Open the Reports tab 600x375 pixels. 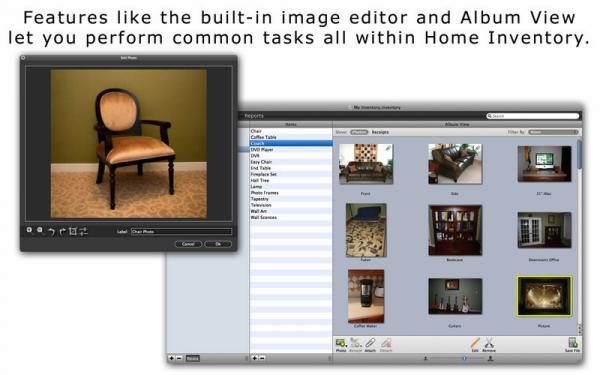254,116
